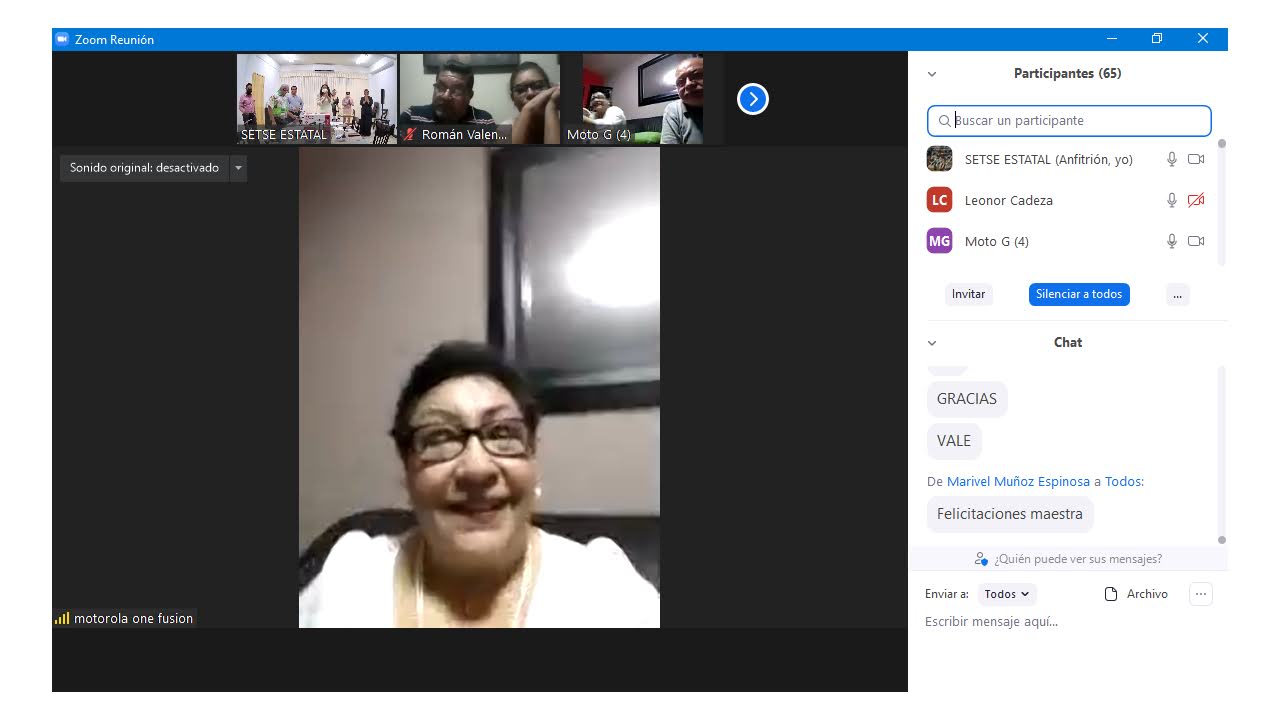Collapse the Chat panel chevron

pyautogui.click(x=932, y=343)
